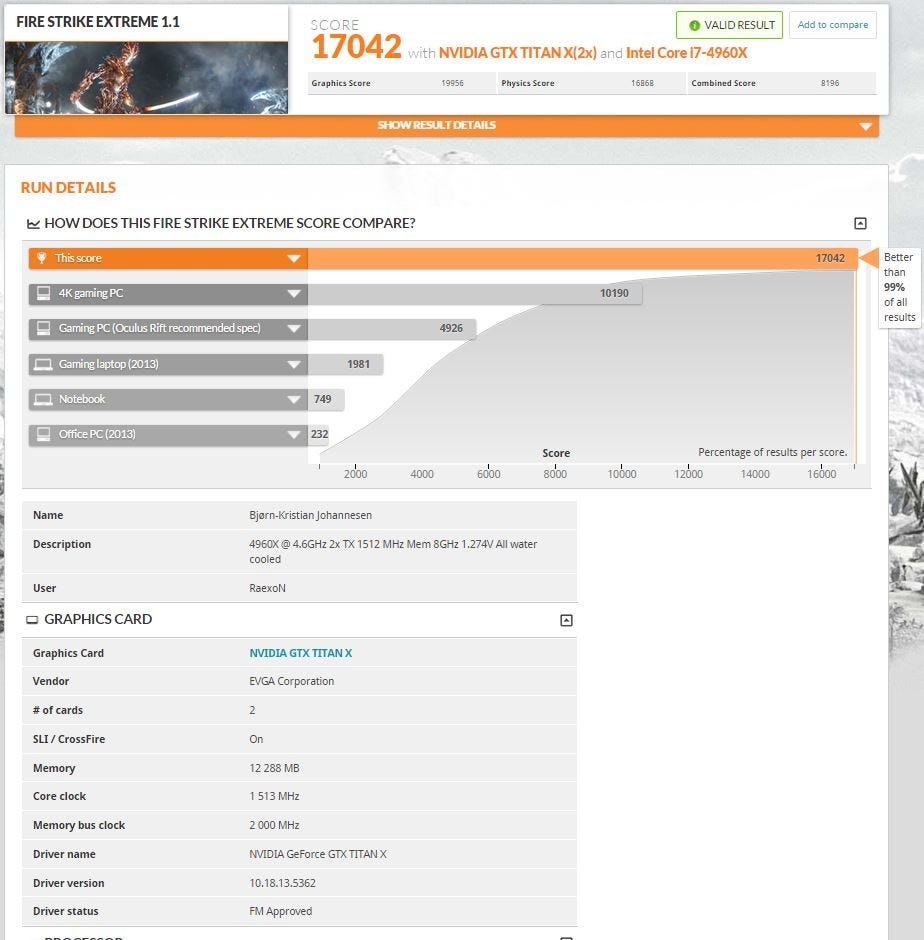Expand the SHOW RESULT DETAILS bar
Screen dimensions: 924x940
point(447,125)
